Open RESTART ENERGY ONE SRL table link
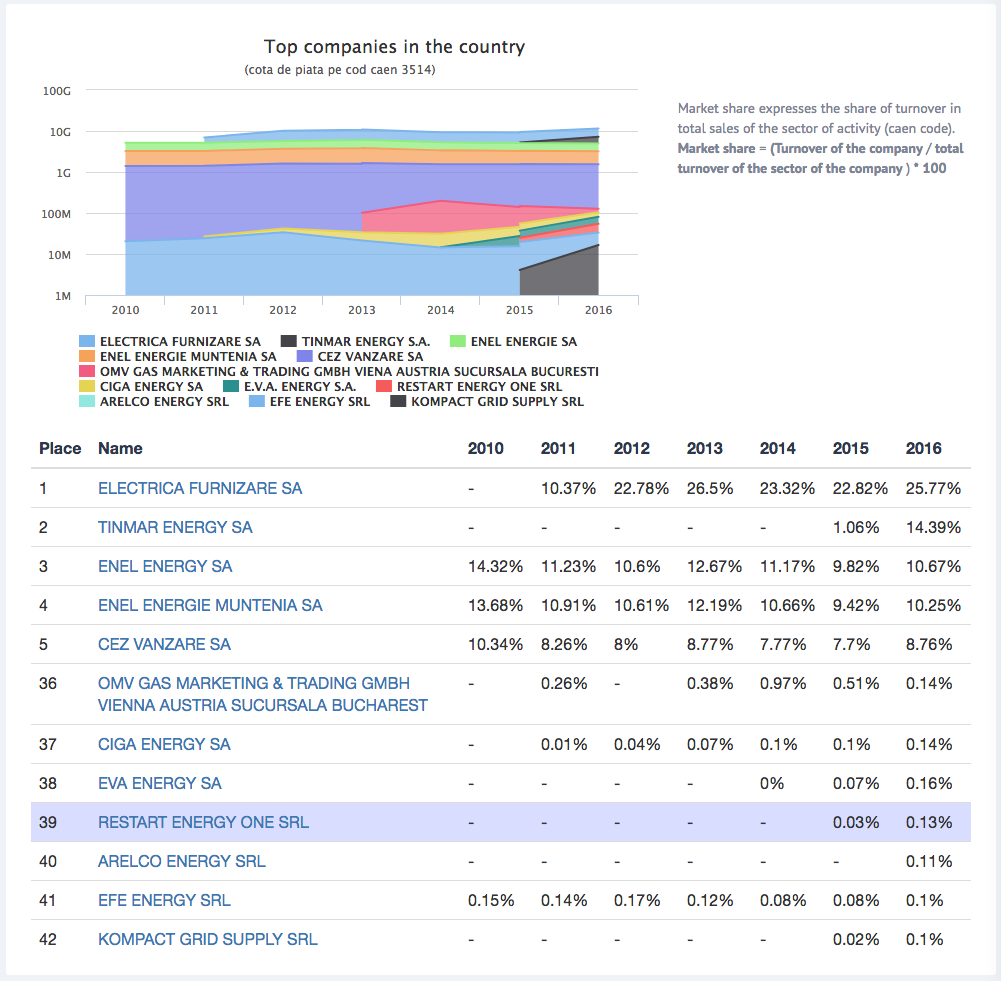The image size is (1001, 981). [203, 822]
